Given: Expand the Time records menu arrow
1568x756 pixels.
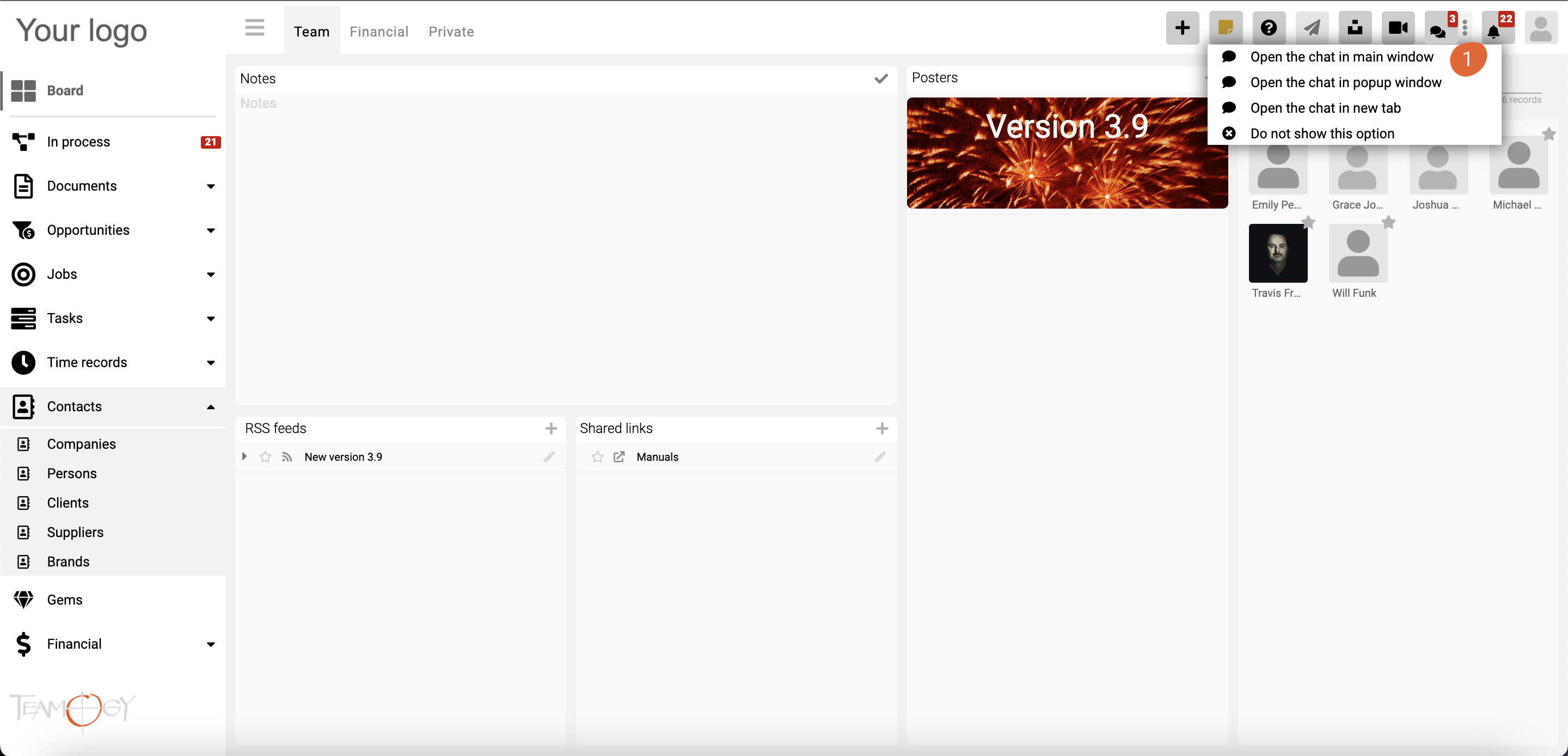Looking at the screenshot, I should click(x=211, y=363).
